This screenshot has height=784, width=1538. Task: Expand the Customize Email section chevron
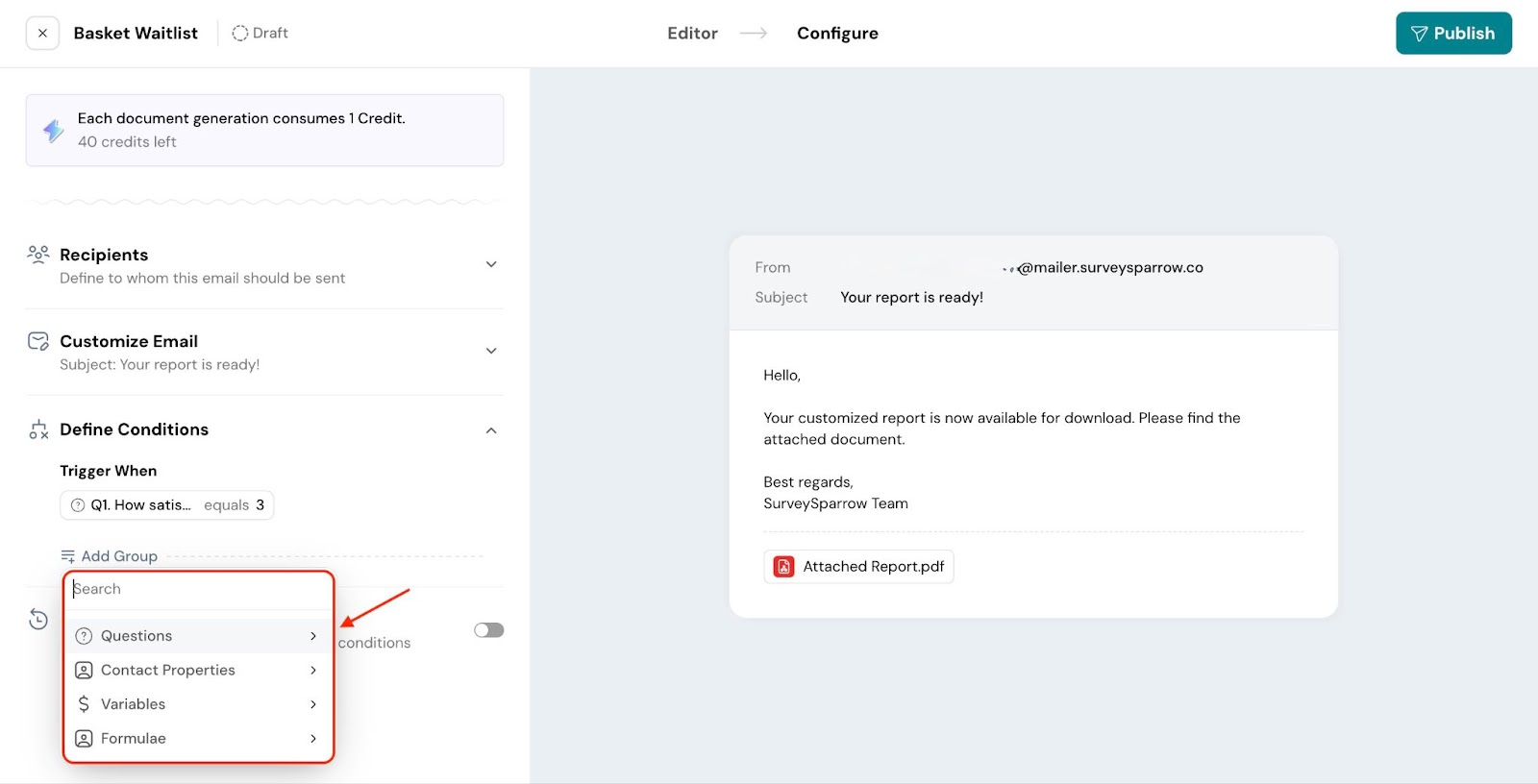click(x=491, y=351)
